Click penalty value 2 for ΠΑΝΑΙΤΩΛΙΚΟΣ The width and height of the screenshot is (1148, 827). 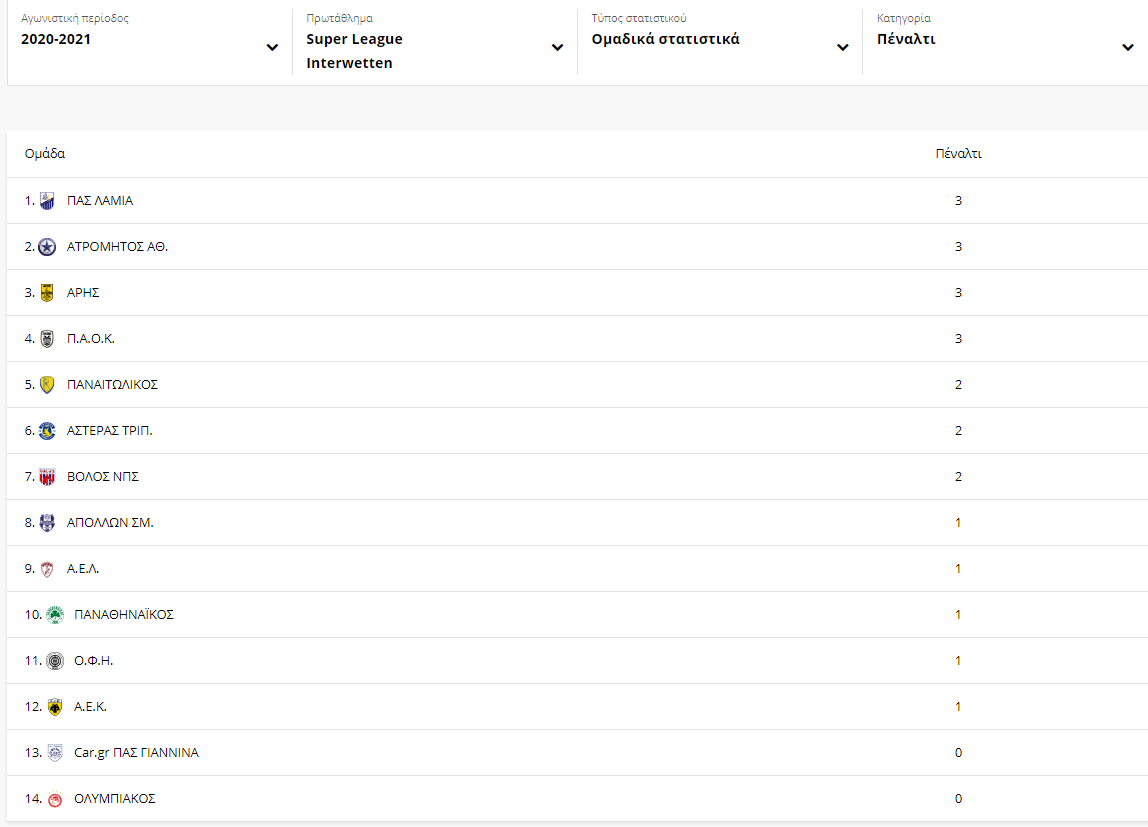pos(958,385)
